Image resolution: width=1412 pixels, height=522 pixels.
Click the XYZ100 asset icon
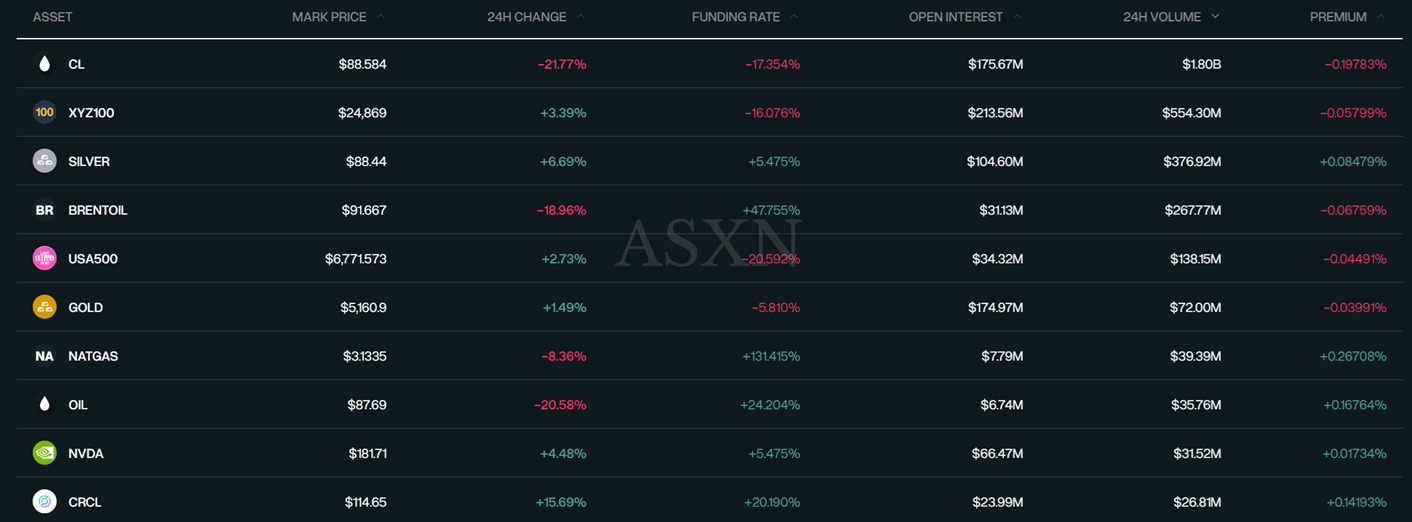44,113
